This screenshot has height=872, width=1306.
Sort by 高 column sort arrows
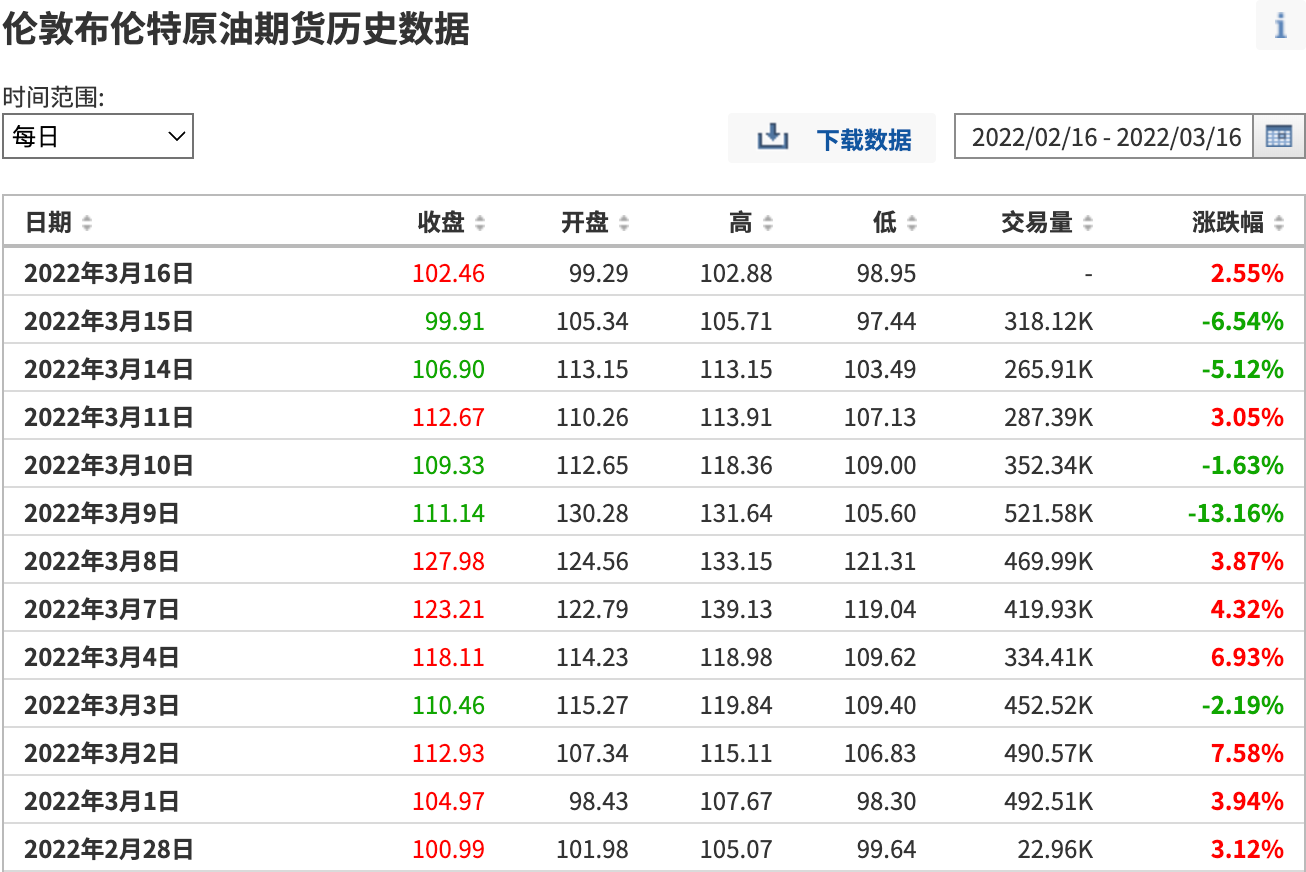coord(768,223)
